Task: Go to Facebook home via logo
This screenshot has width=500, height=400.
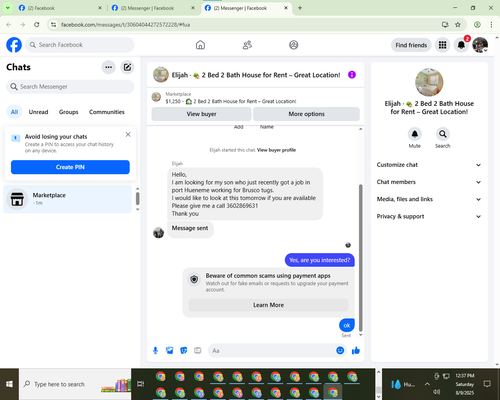Action: click(x=14, y=45)
